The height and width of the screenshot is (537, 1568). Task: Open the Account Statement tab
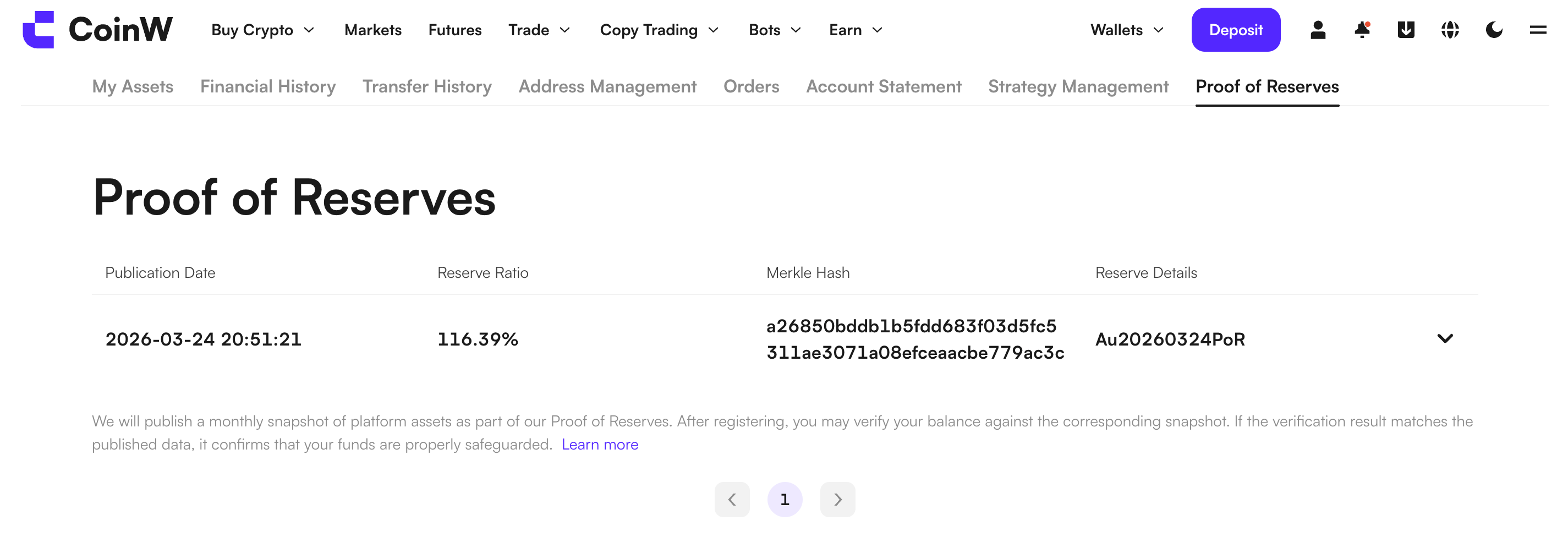coord(883,86)
